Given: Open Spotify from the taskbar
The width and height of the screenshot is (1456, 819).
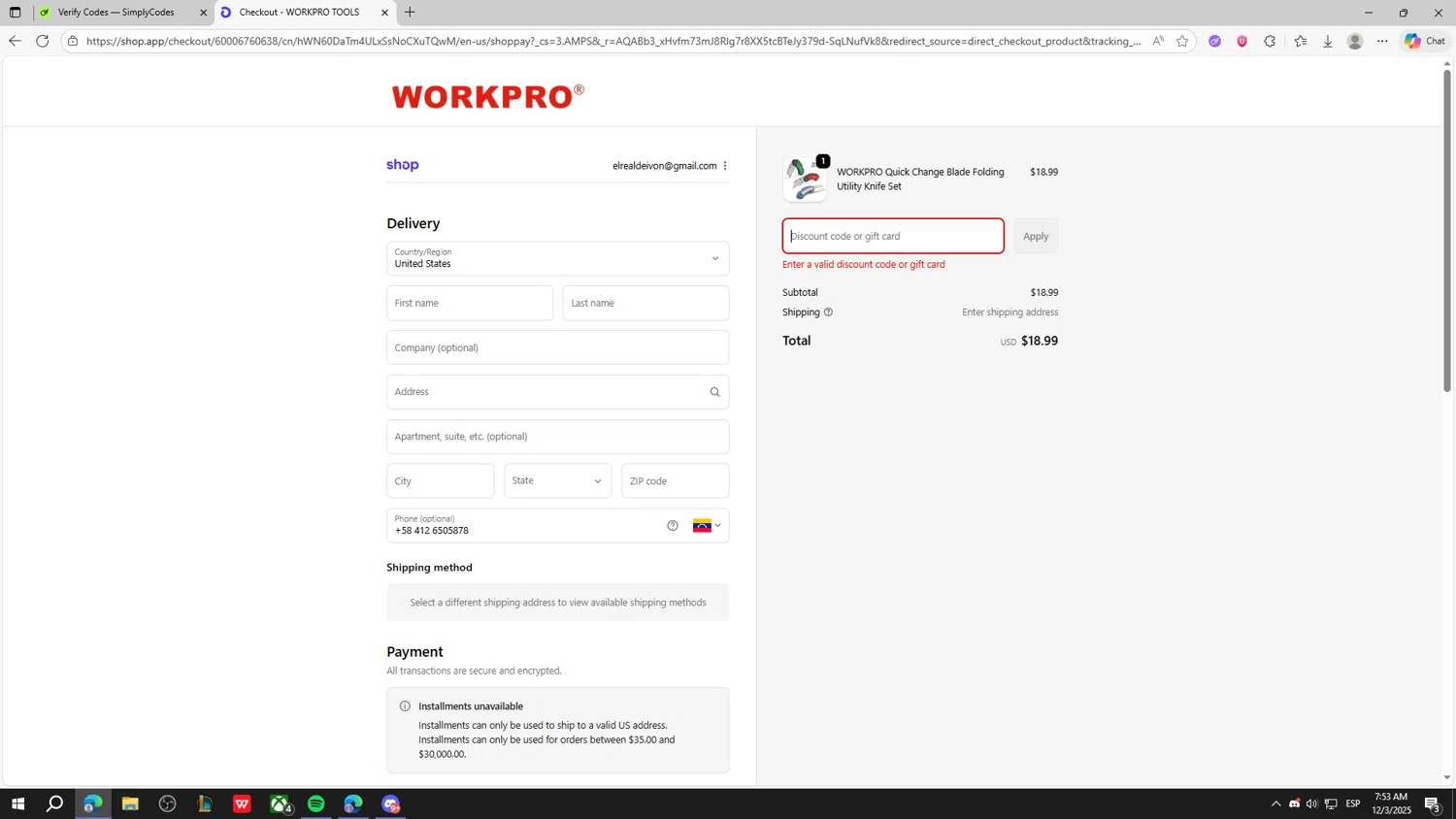Looking at the screenshot, I should (315, 803).
